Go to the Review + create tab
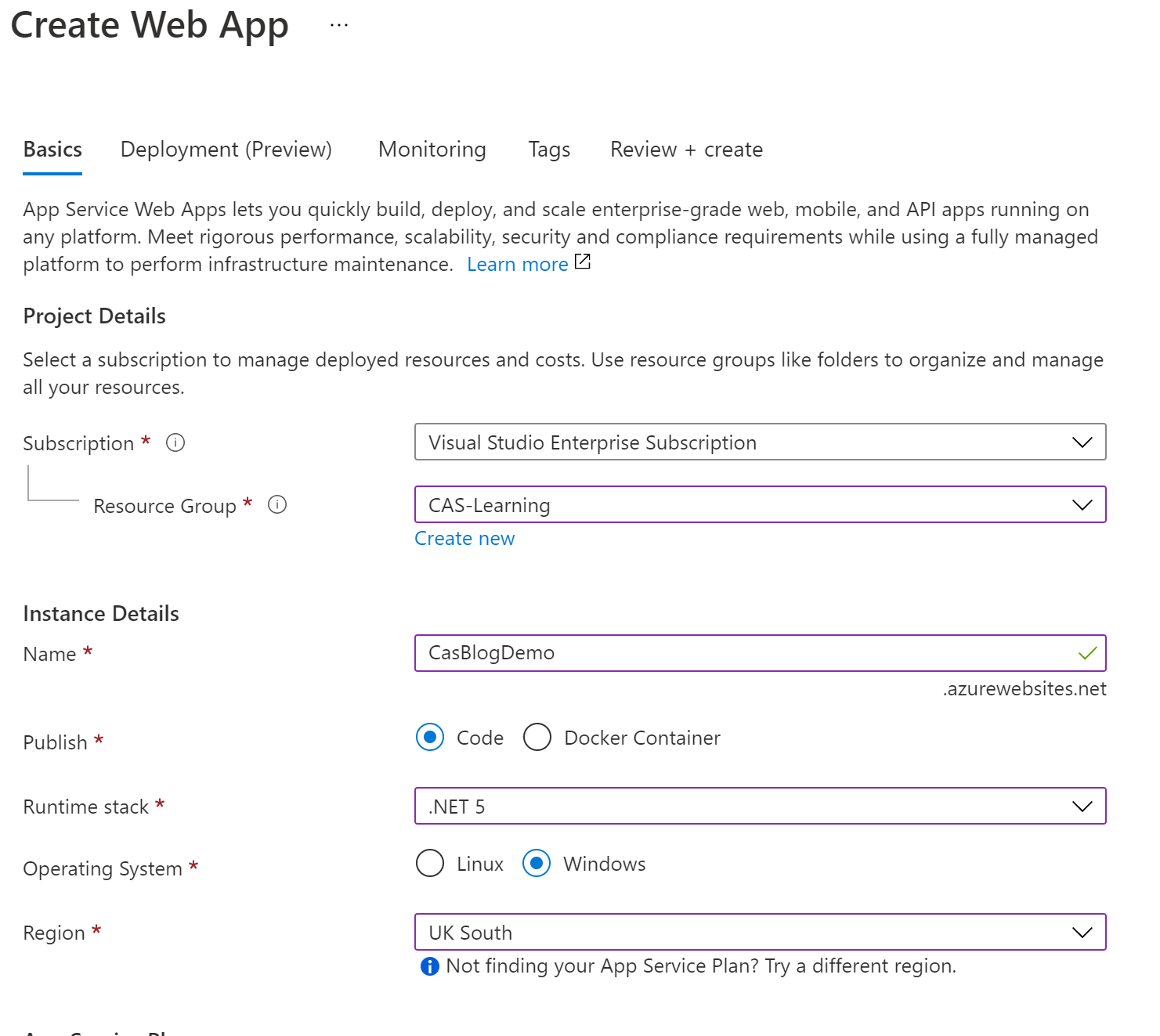 coord(686,150)
